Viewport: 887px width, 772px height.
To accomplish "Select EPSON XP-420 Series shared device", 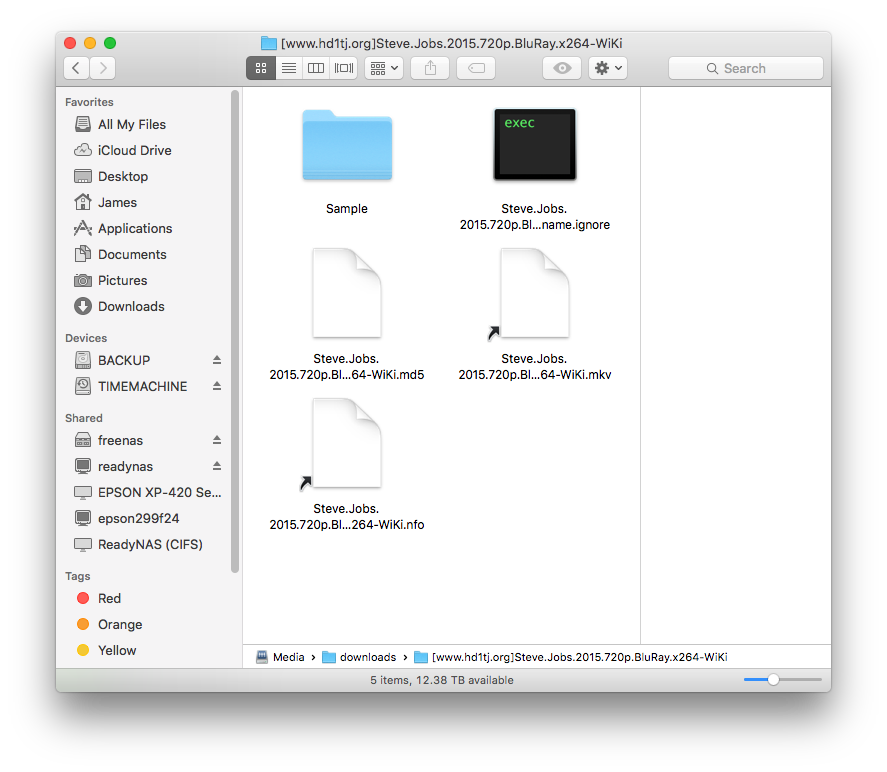I will pos(148,493).
